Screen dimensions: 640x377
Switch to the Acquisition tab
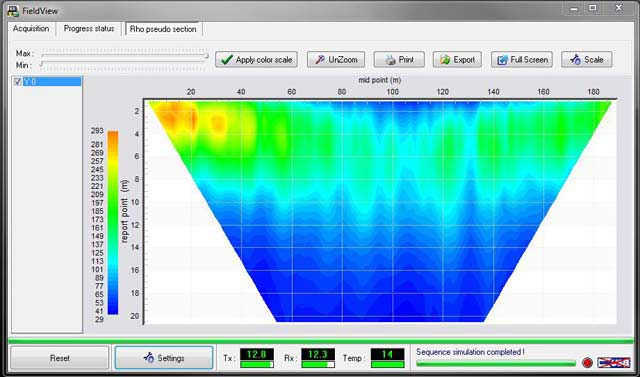pos(31,29)
